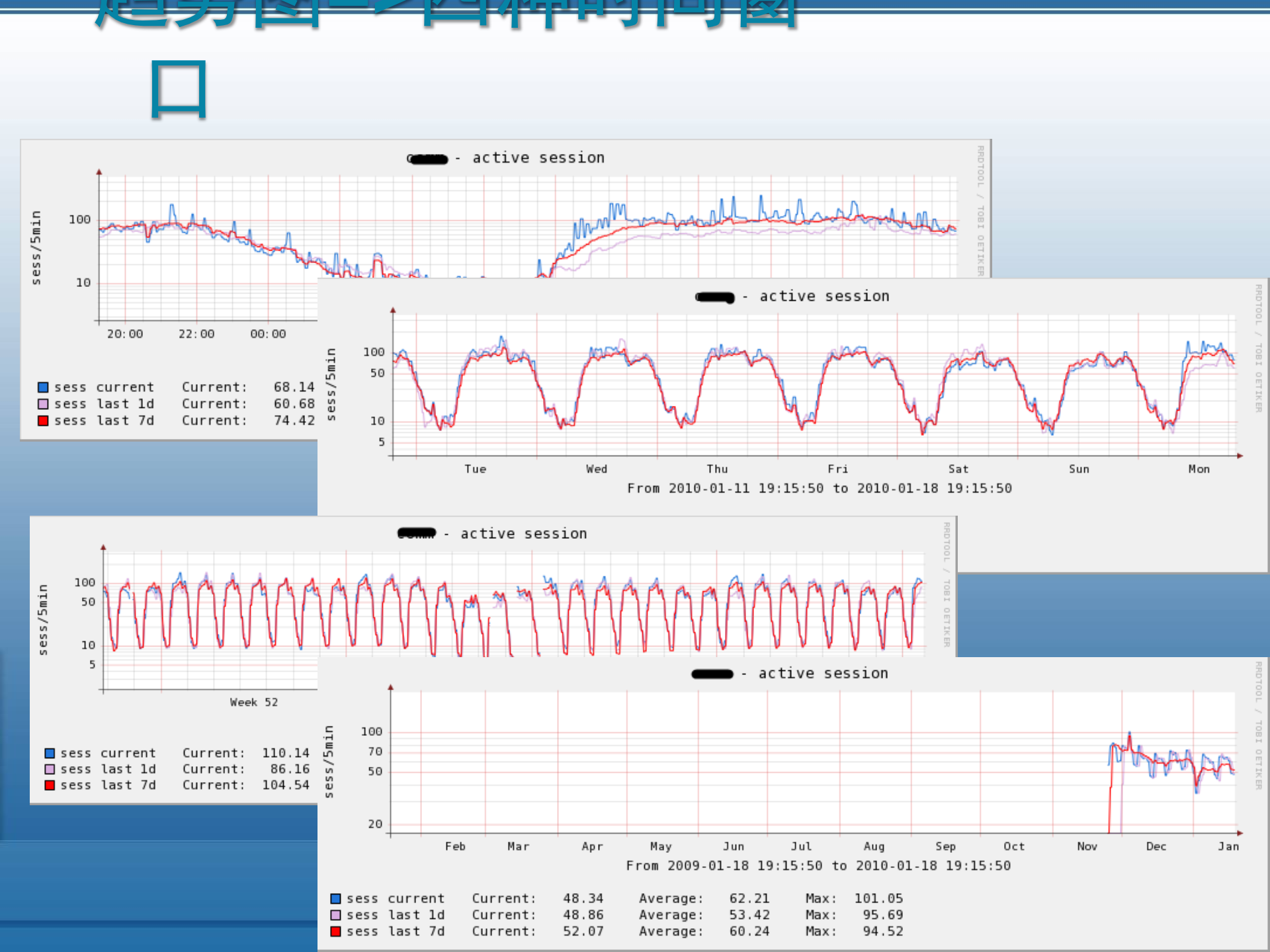Viewport: 1270px width, 952px height.
Task: Click blue 'sess current' swatch in top-left legend
Action: [x=43, y=387]
